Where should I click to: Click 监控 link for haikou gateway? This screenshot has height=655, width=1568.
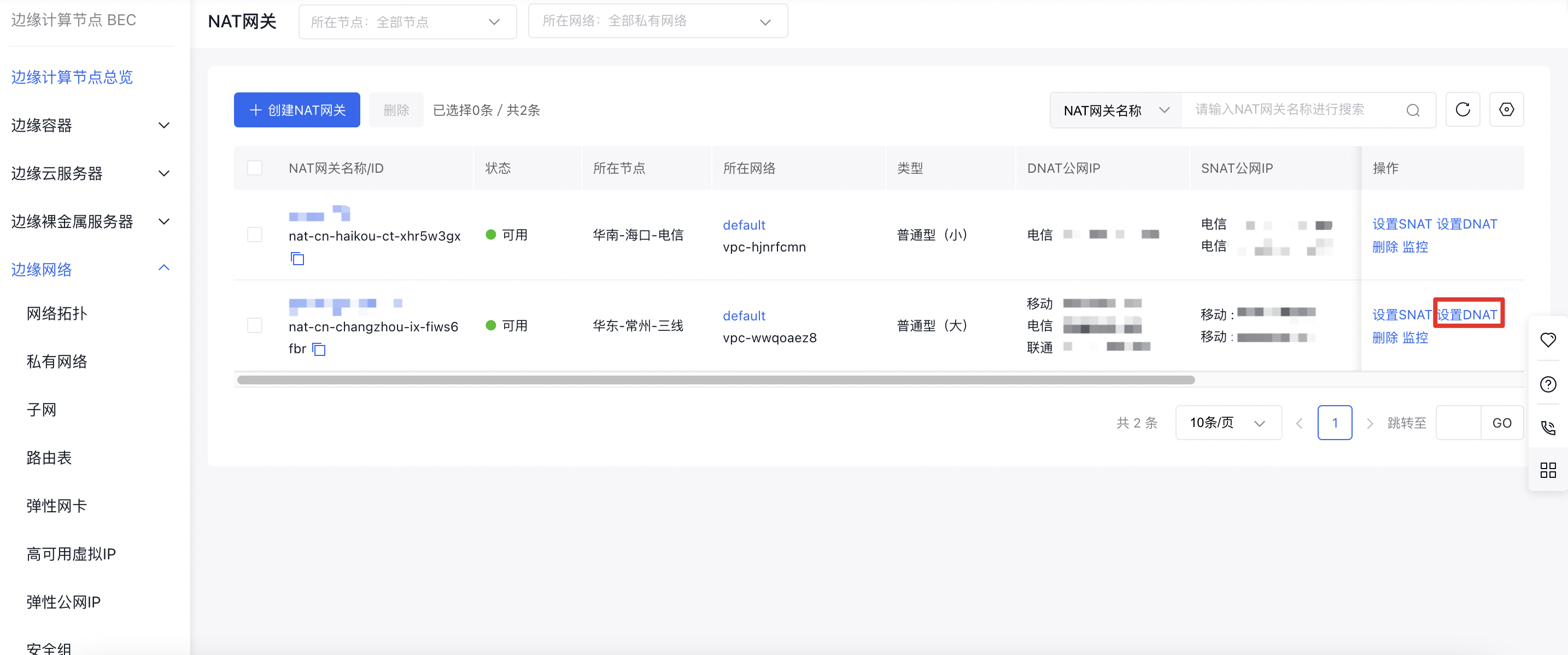point(1414,247)
